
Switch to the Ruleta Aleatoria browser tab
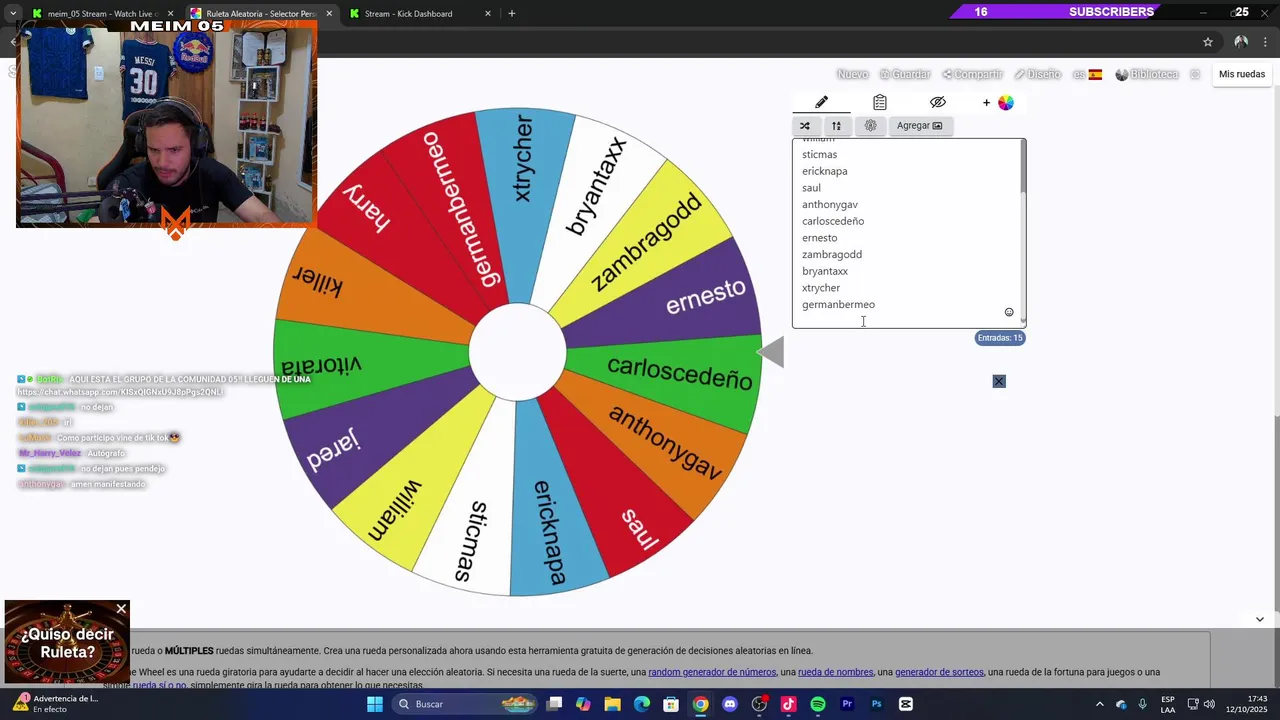click(x=260, y=13)
